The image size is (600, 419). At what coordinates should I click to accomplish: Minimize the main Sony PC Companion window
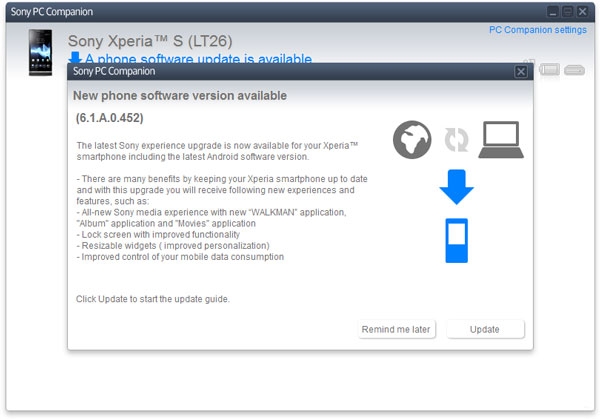pyautogui.click(x=553, y=12)
